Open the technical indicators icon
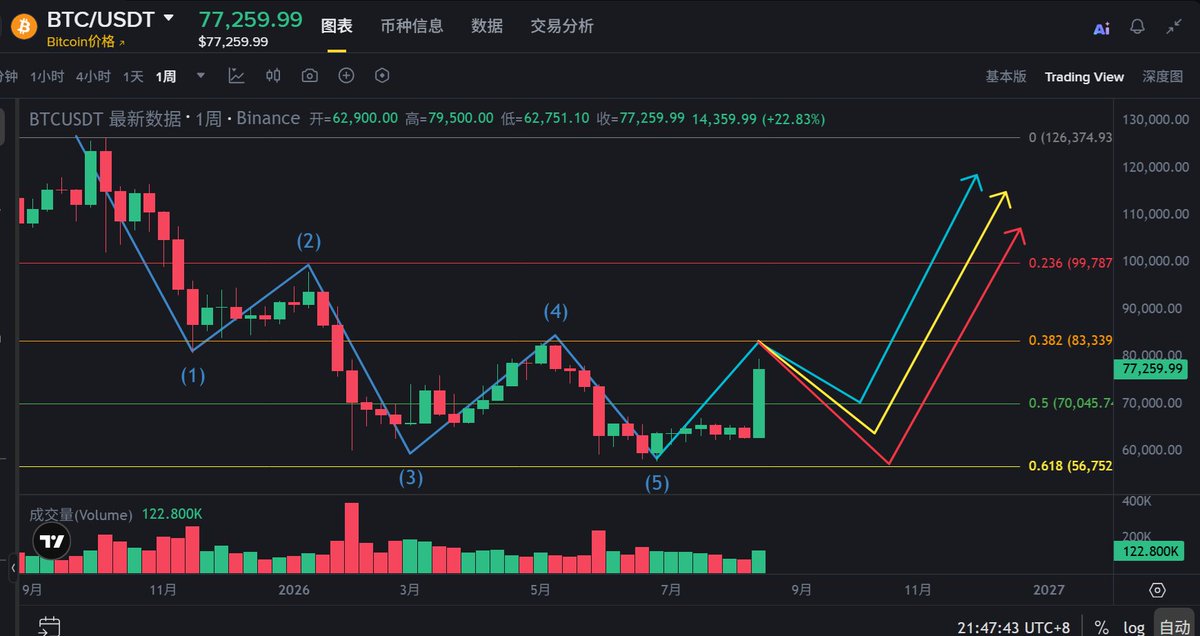This screenshot has width=1200, height=636. pyautogui.click(x=236, y=75)
